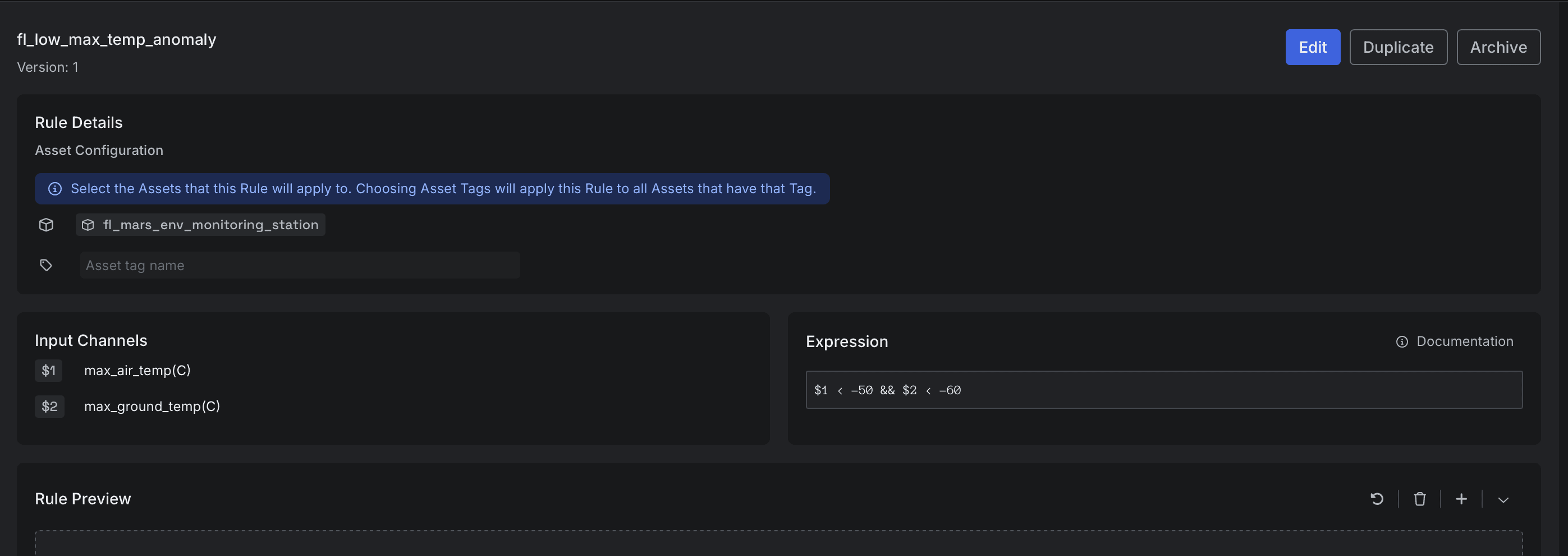Image resolution: width=1568 pixels, height=556 pixels.
Task: Add to Rule Preview with plus icon
Action: coord(1461,499)
